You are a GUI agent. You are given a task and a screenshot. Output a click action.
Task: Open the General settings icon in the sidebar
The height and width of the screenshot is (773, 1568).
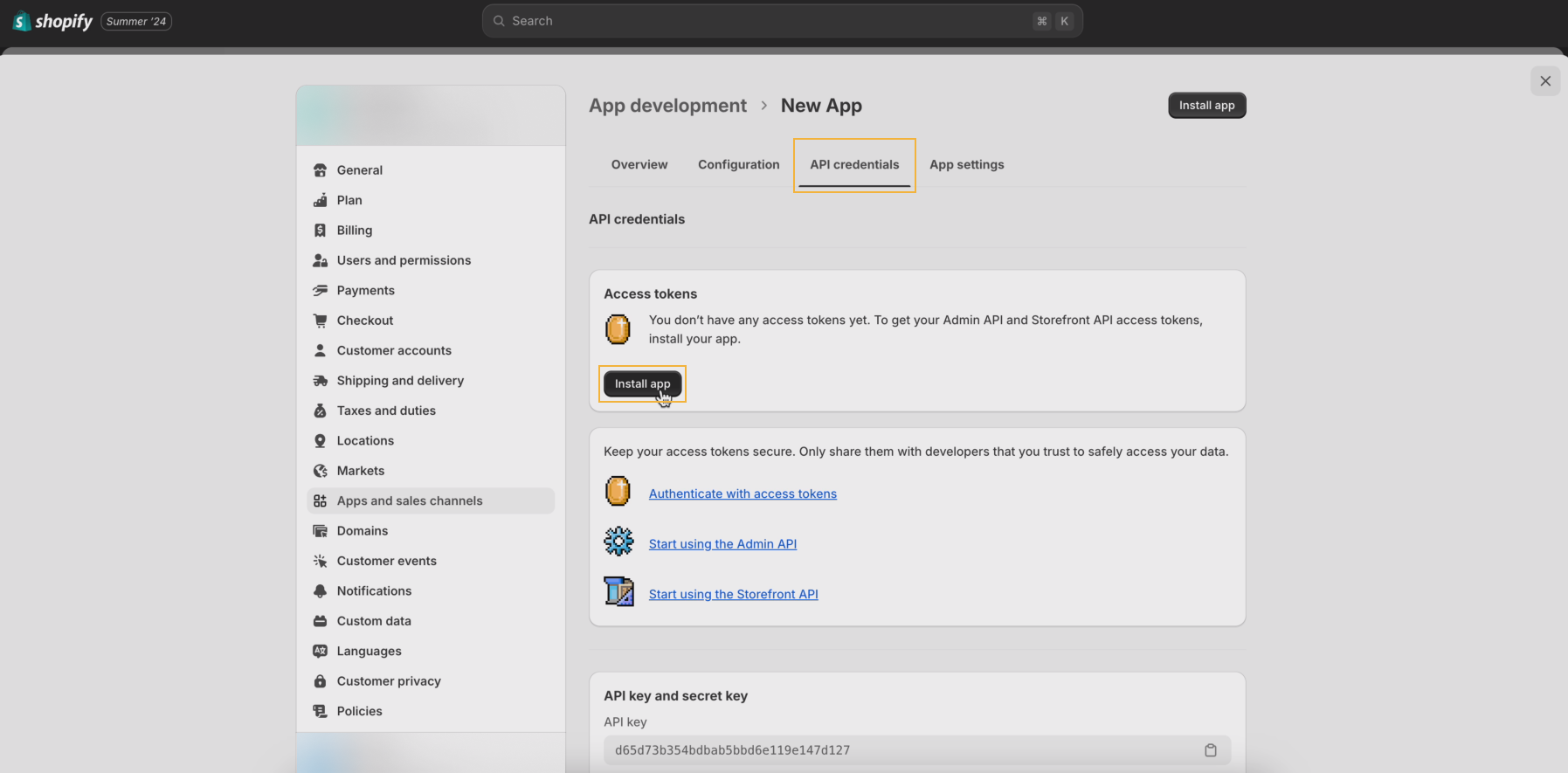pos(320,170)
